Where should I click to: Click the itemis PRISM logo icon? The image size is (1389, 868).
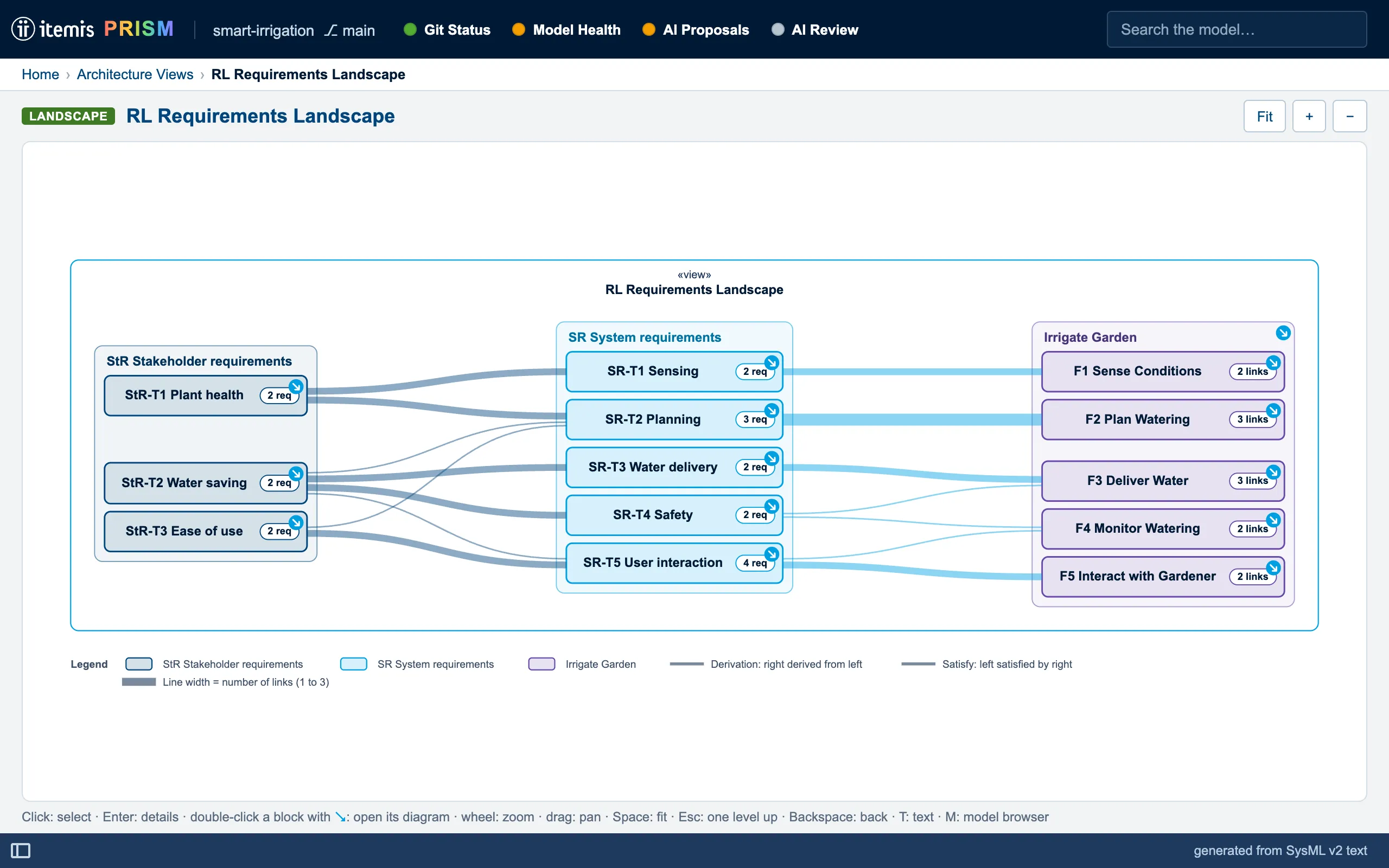[x=23, y=29]
